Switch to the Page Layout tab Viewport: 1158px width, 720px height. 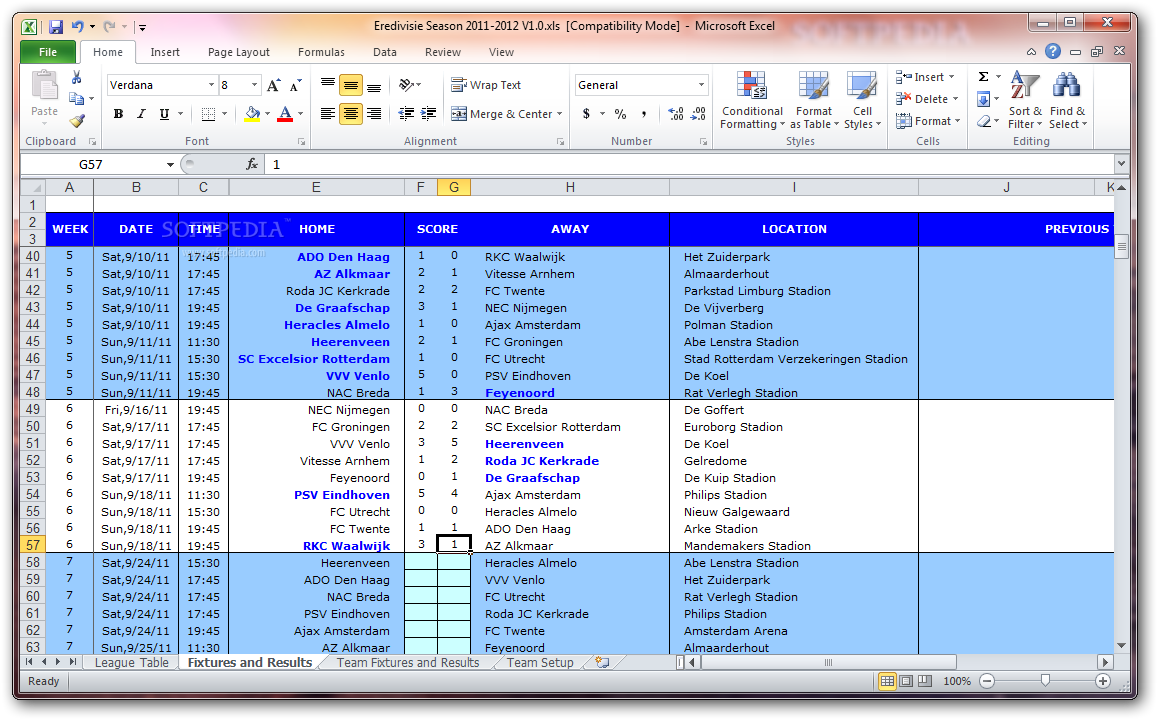pyautogui.click(x=239, y=52)
